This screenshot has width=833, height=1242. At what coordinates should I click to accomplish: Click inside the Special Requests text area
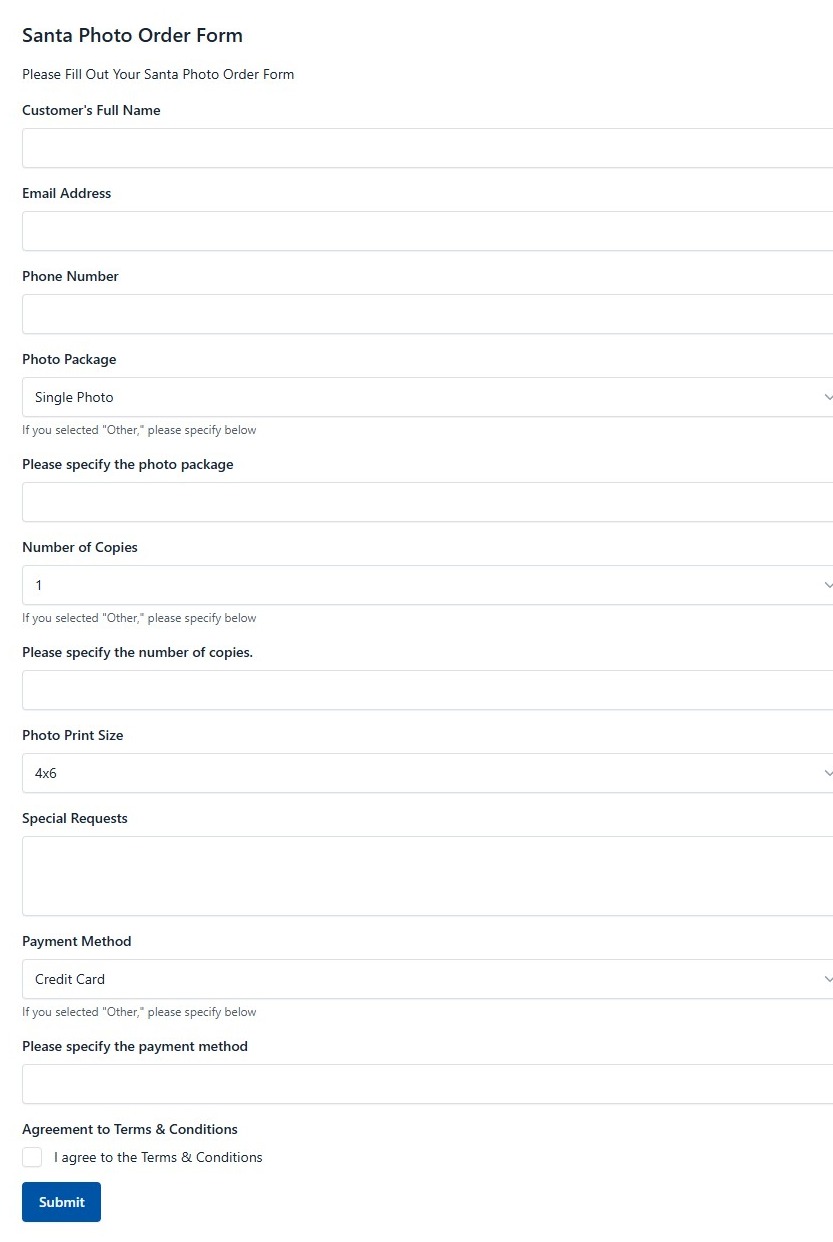[428, 876]
